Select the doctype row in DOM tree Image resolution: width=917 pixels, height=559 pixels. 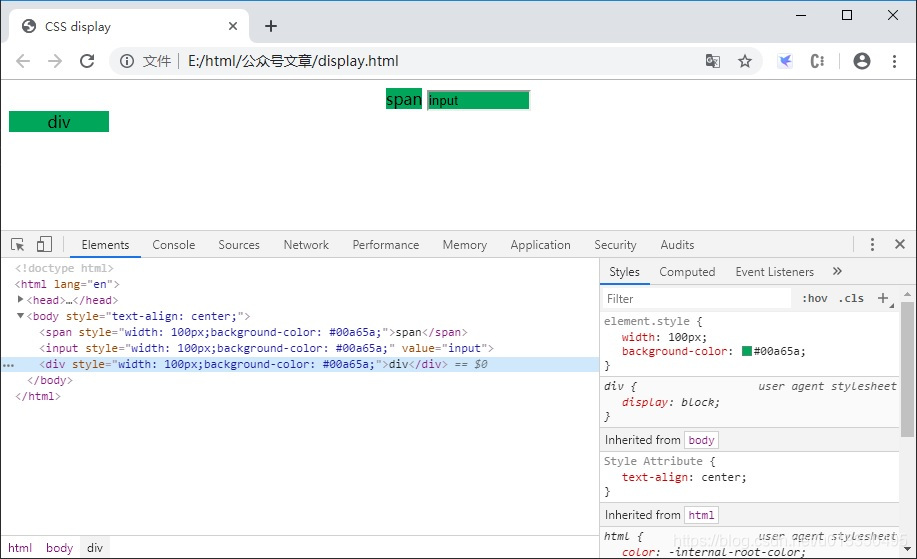[x=64, y=268]
